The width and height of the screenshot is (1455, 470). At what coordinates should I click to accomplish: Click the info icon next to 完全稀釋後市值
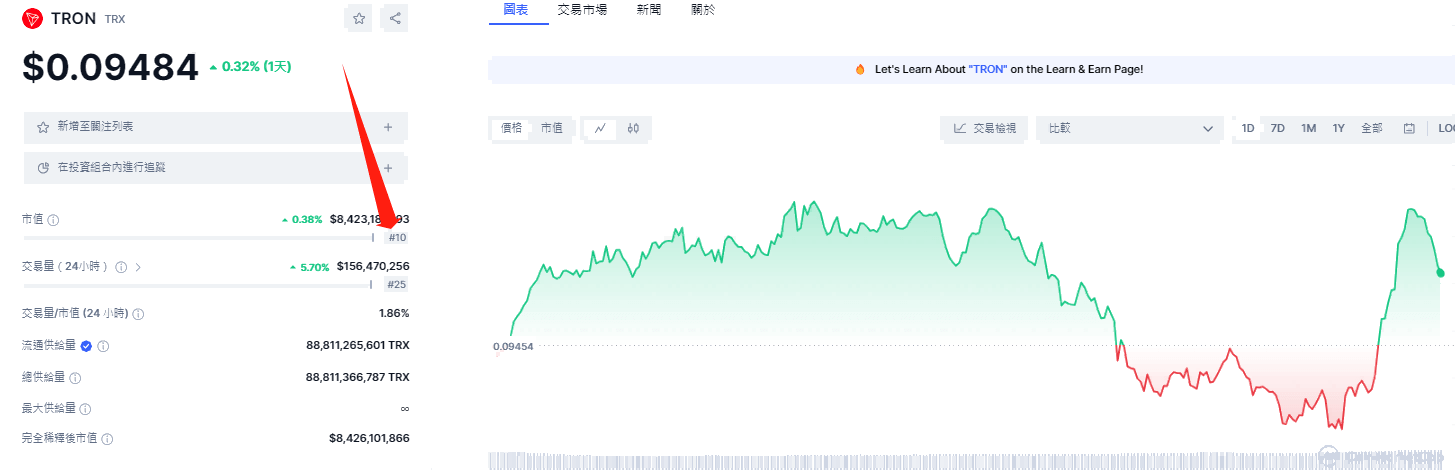click(107, 439)
